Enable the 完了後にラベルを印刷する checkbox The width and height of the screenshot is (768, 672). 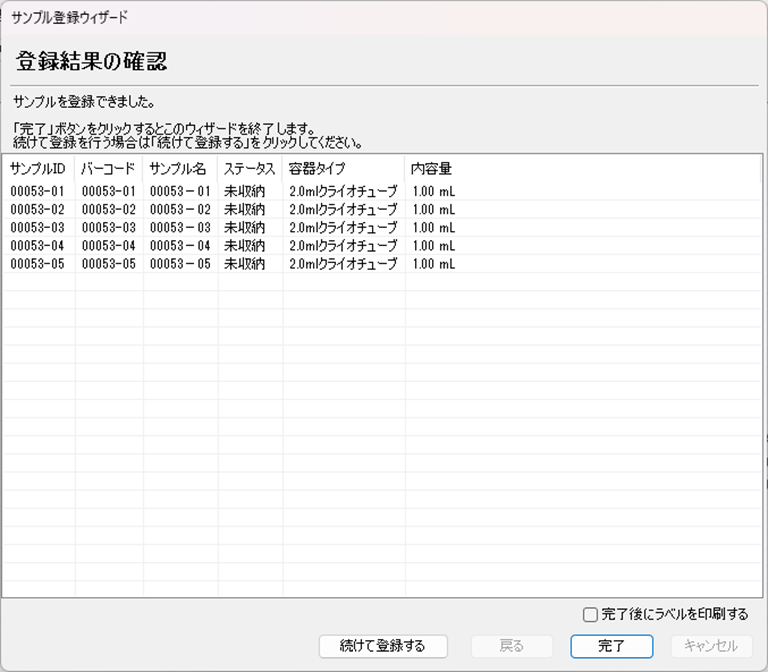tap(591, 614)
